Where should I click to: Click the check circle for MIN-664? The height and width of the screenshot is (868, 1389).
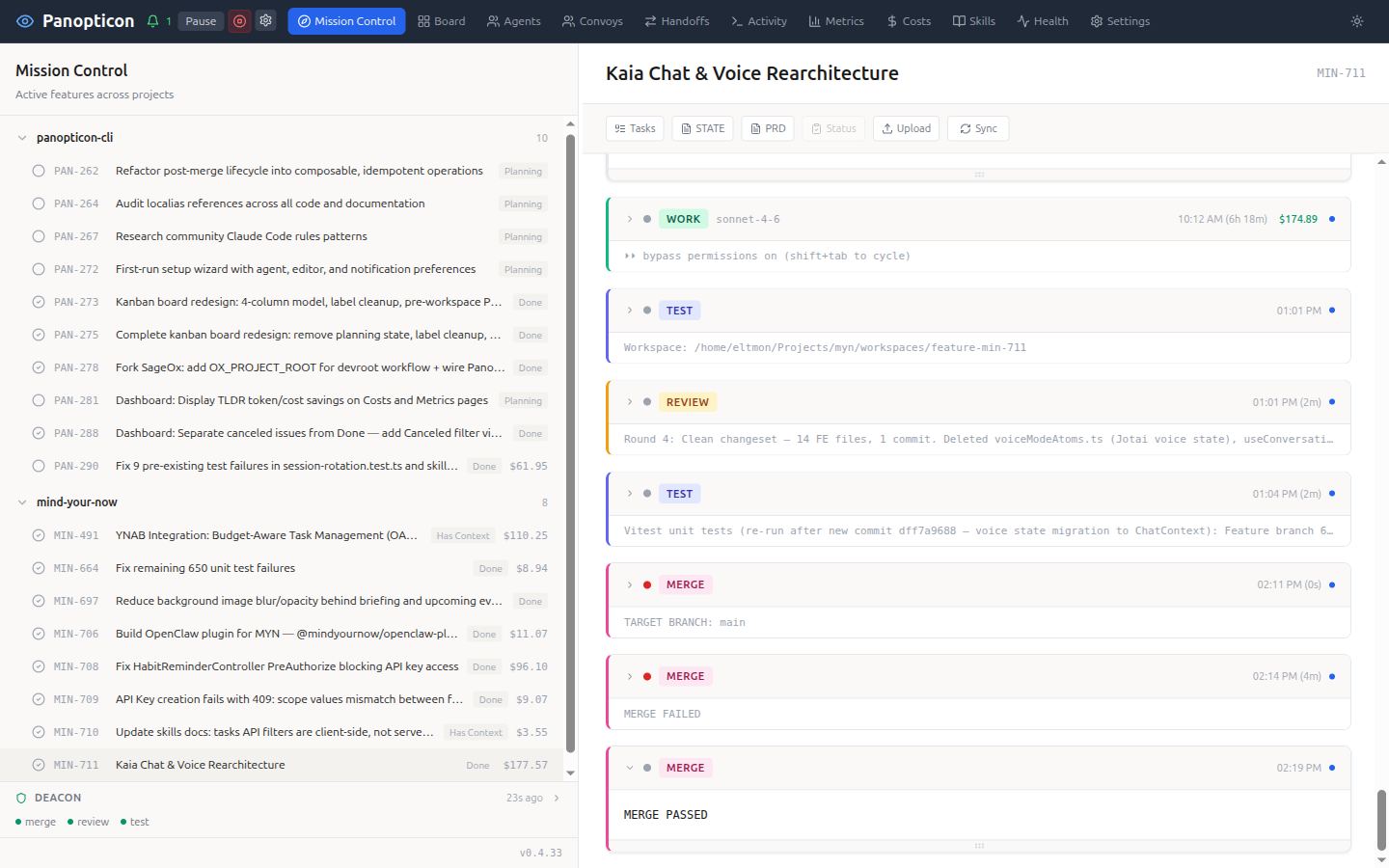click(x=39, y=568)
